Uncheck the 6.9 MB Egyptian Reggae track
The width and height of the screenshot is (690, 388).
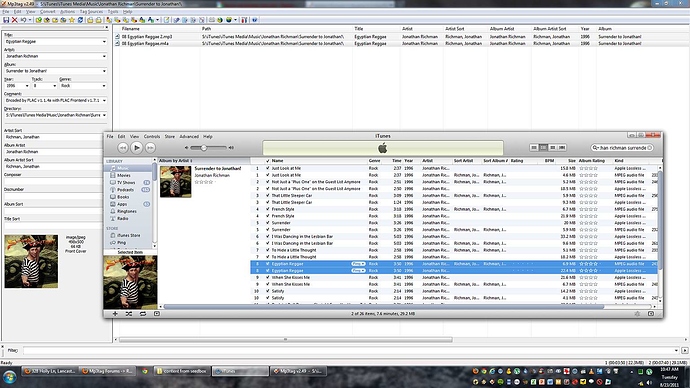tap(268, 264)
